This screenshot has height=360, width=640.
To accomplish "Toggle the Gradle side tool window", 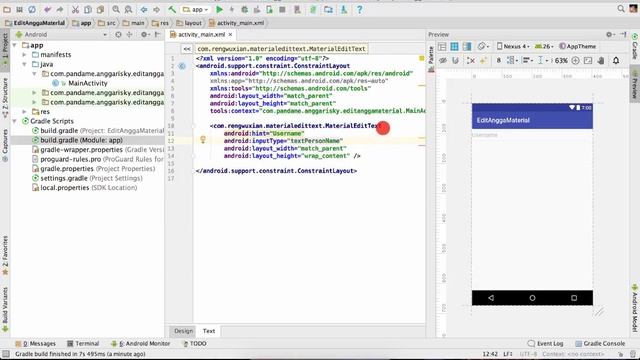I will click(635, 46).
